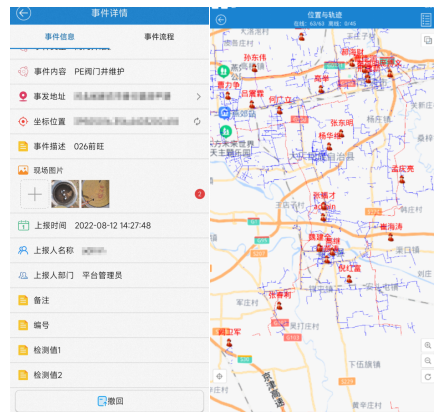
Task: Select the 孙东伟 worker marker
Action: (x=255, y=68)
